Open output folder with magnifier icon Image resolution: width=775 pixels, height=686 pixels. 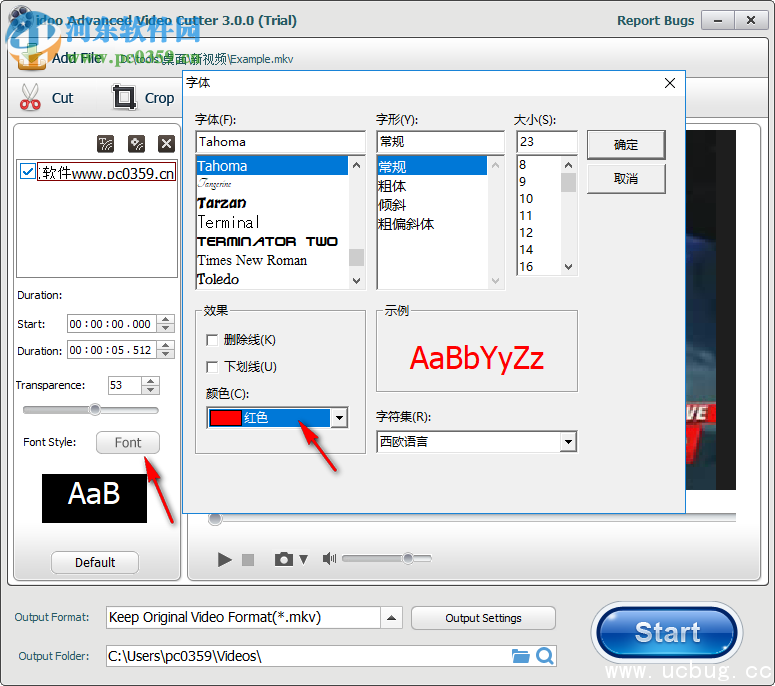[x=545, y=656]
